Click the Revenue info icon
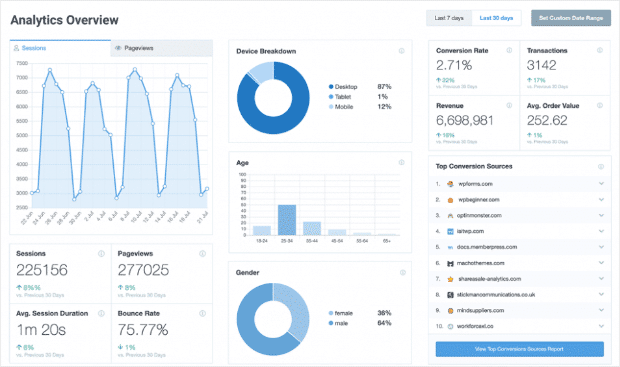The image size is (620, 367). [509, 106]
